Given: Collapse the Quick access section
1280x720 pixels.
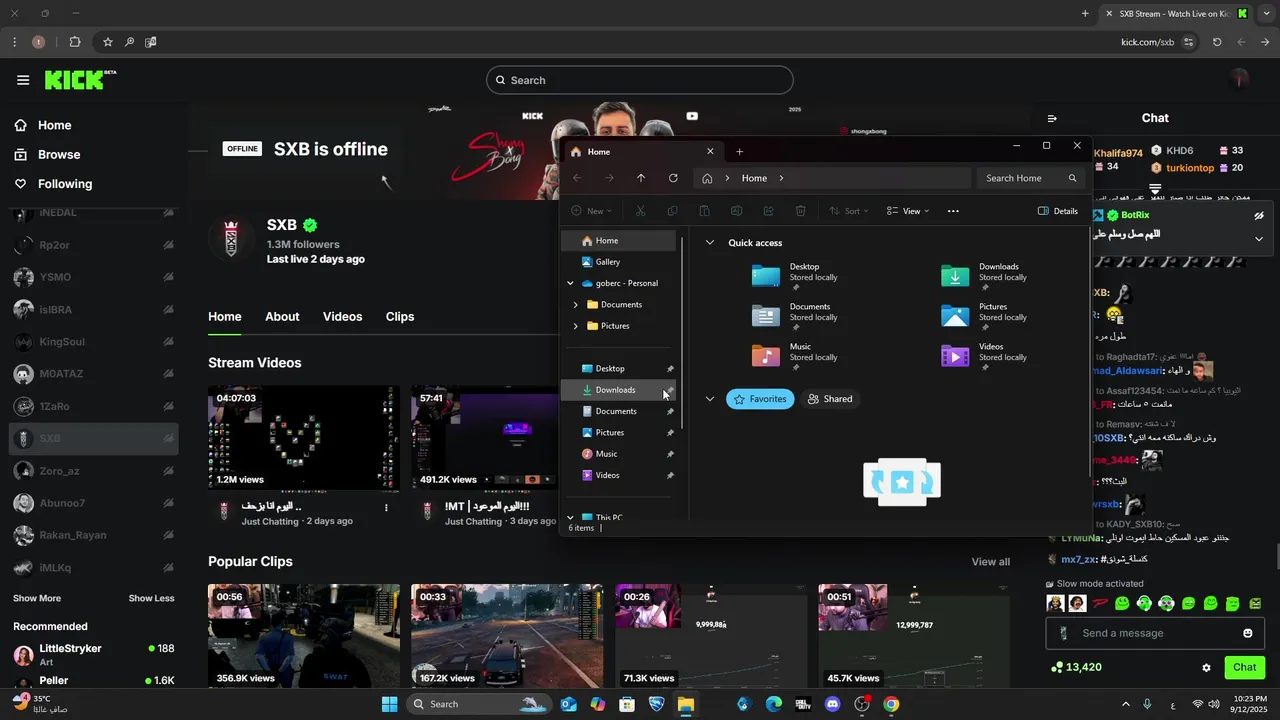Looking at the screenshot, I should 710,243.
